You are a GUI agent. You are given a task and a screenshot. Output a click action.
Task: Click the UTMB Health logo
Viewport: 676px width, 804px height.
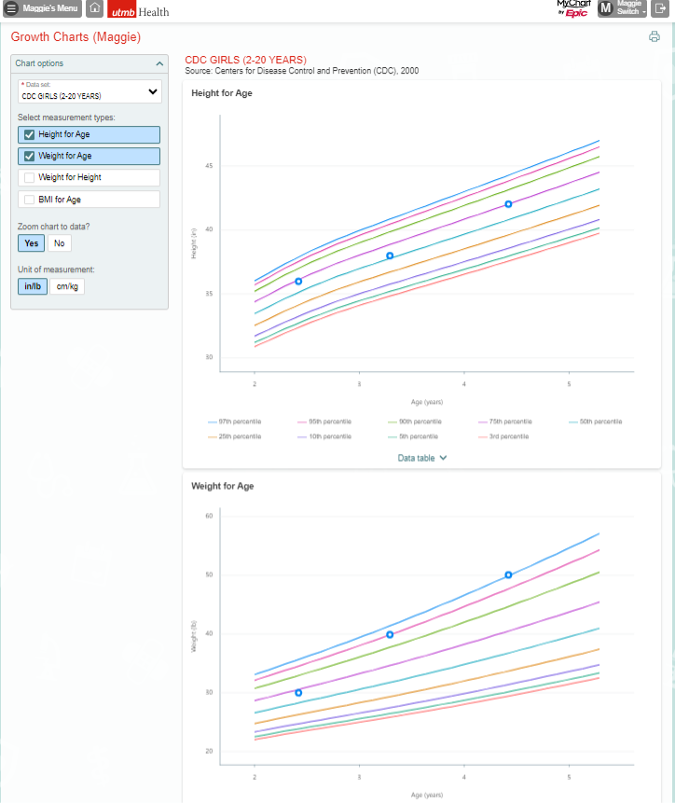point(139,11)
